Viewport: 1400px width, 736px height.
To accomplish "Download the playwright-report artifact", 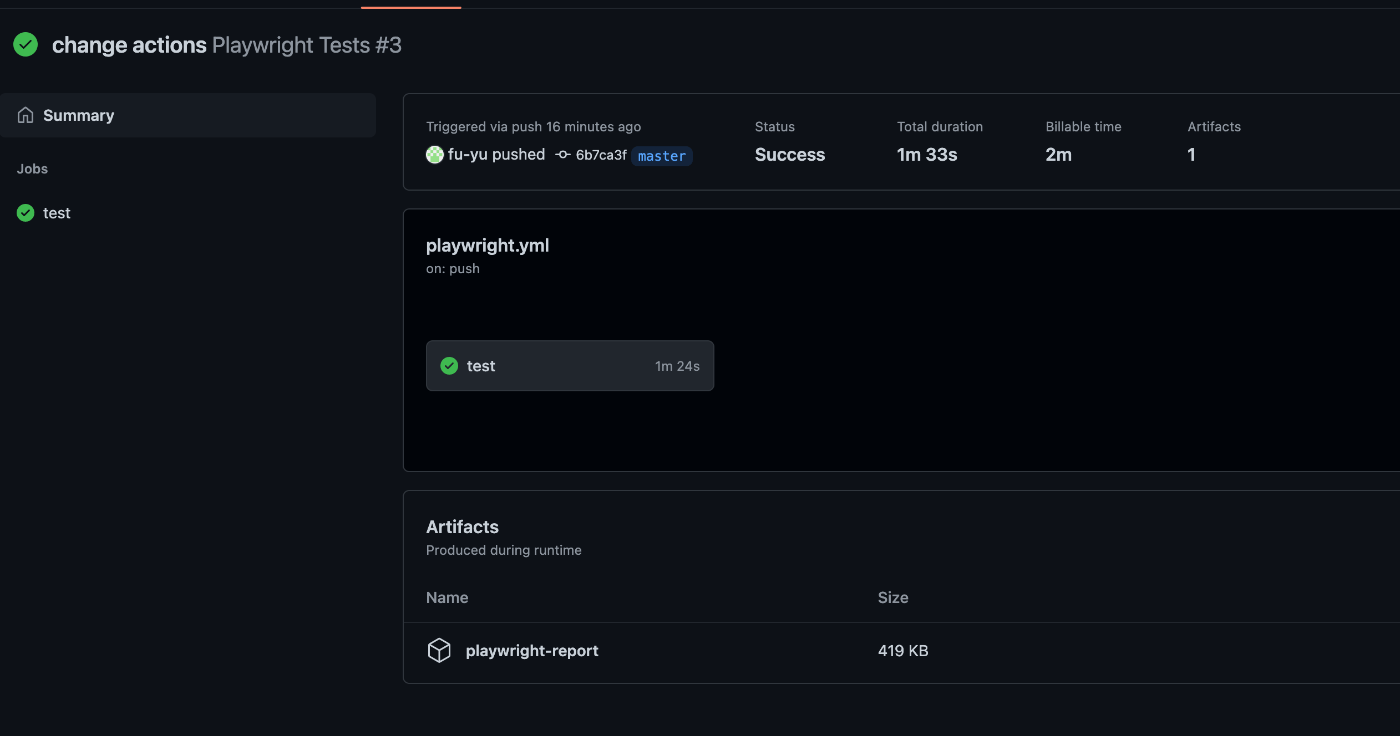I will tap(532, 651).
